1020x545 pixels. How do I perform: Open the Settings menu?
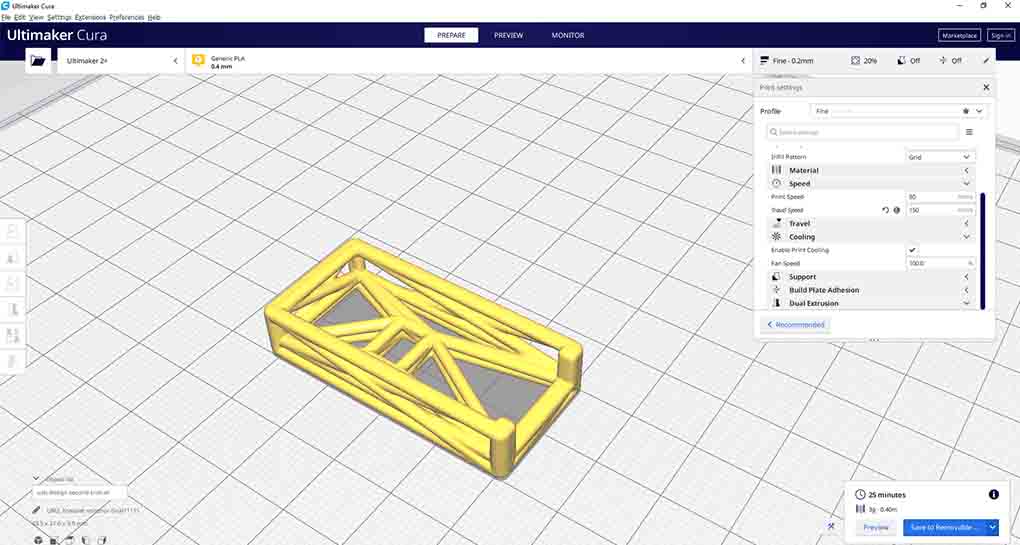click(59, 18)
